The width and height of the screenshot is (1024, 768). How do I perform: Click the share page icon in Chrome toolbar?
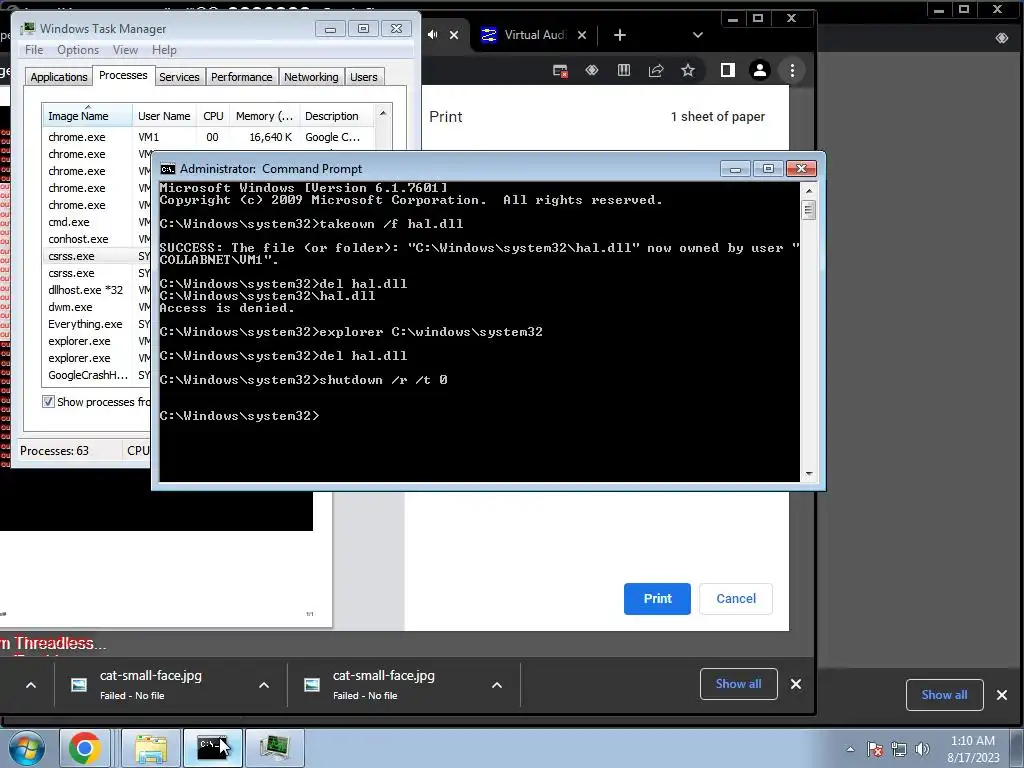pyautogui.click(x=656, y=71)
